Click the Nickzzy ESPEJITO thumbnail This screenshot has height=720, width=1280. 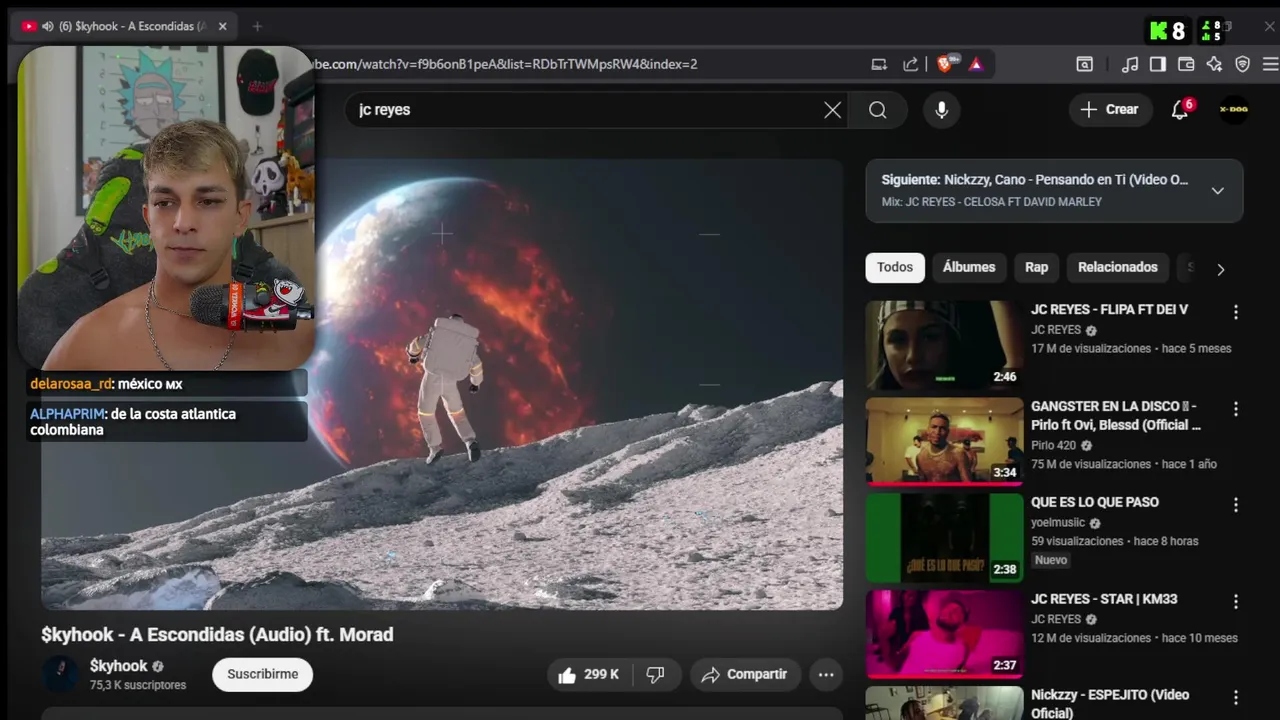pos(944,704)
